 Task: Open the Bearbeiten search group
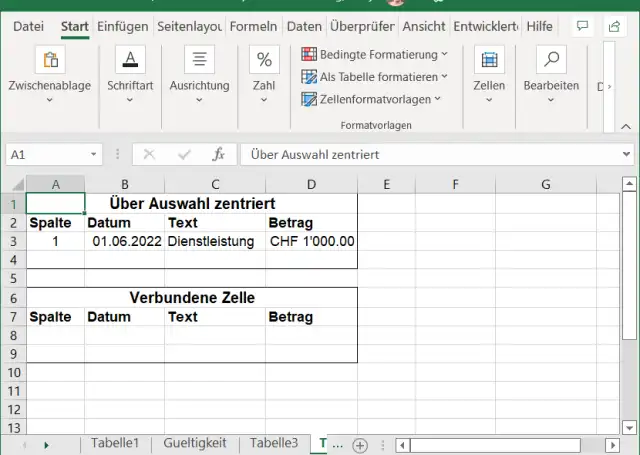551,70
